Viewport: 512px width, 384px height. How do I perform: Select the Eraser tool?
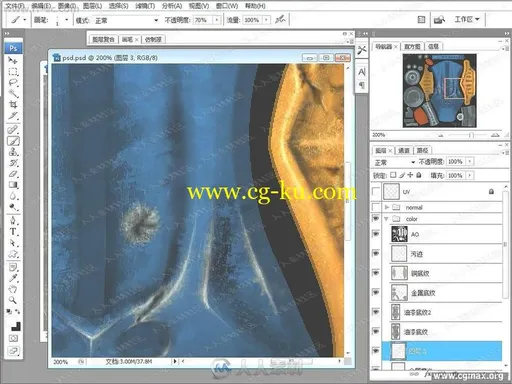[13, 174]
